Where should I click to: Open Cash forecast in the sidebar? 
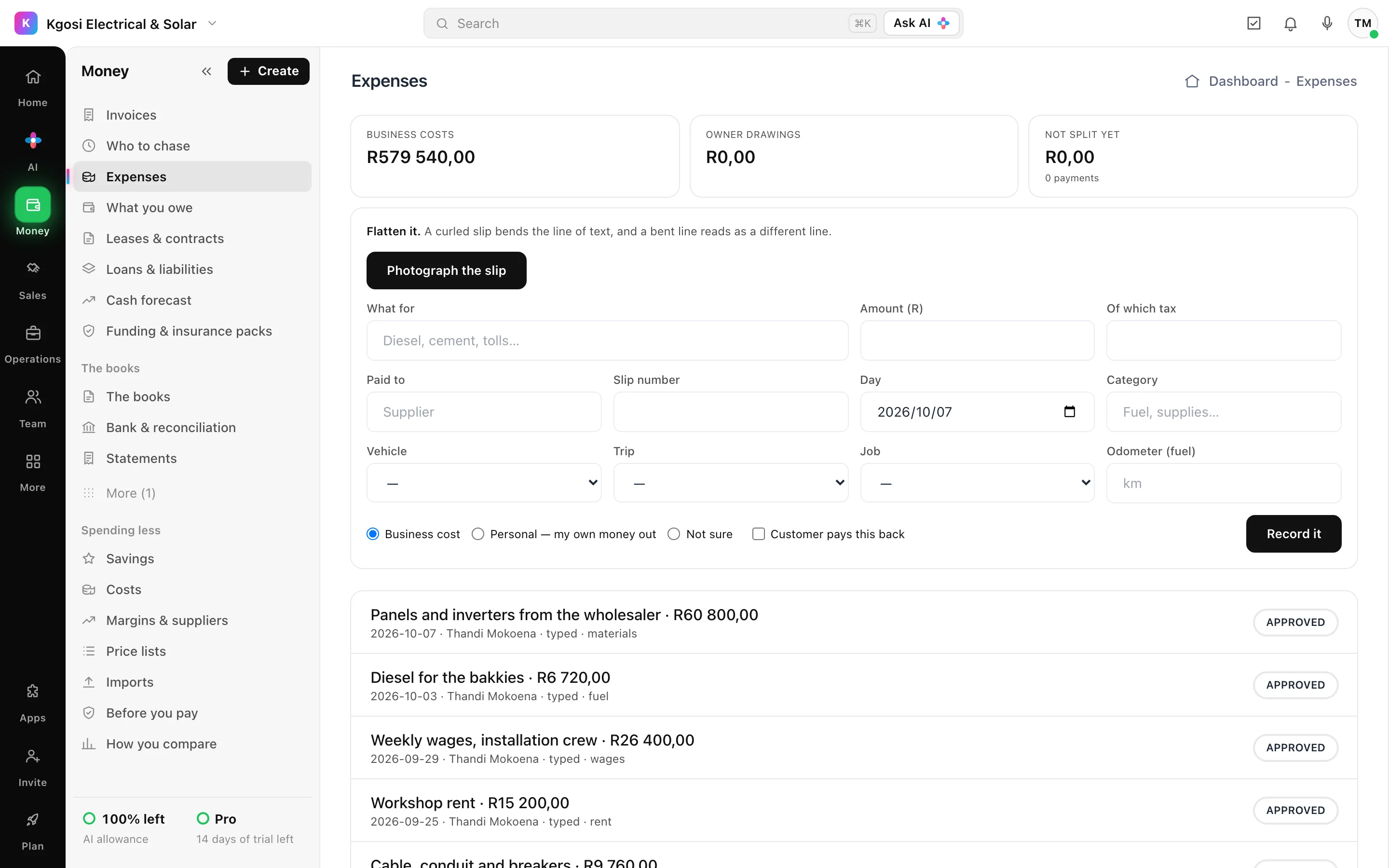(x=192, y=300)
